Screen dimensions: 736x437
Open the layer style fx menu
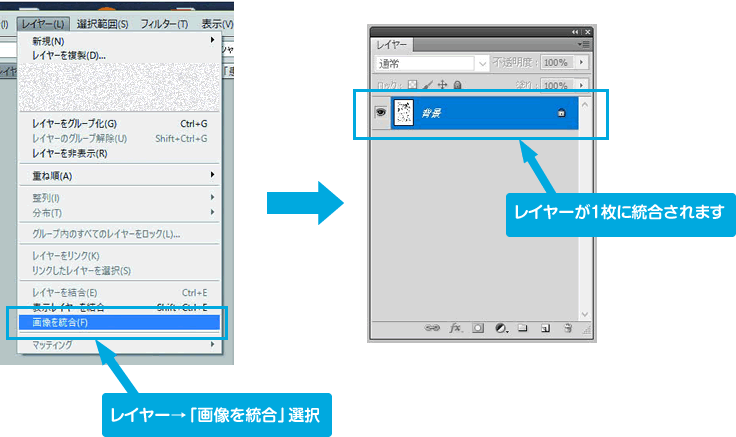[455, 327]
